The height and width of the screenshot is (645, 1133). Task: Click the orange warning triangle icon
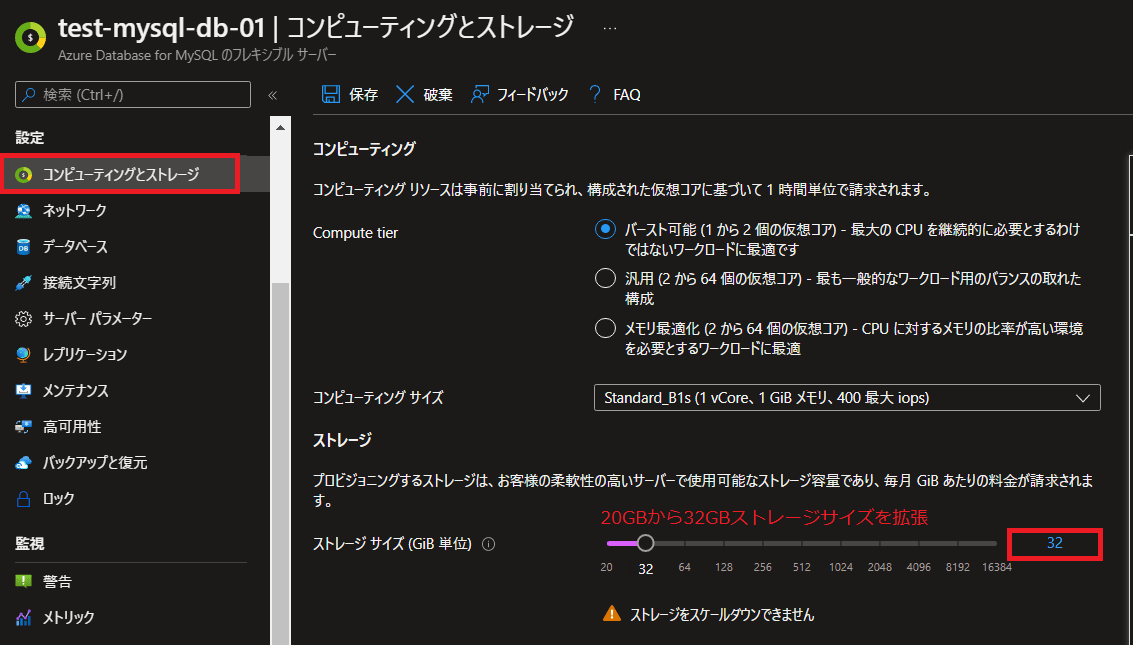tap(612, 614)
